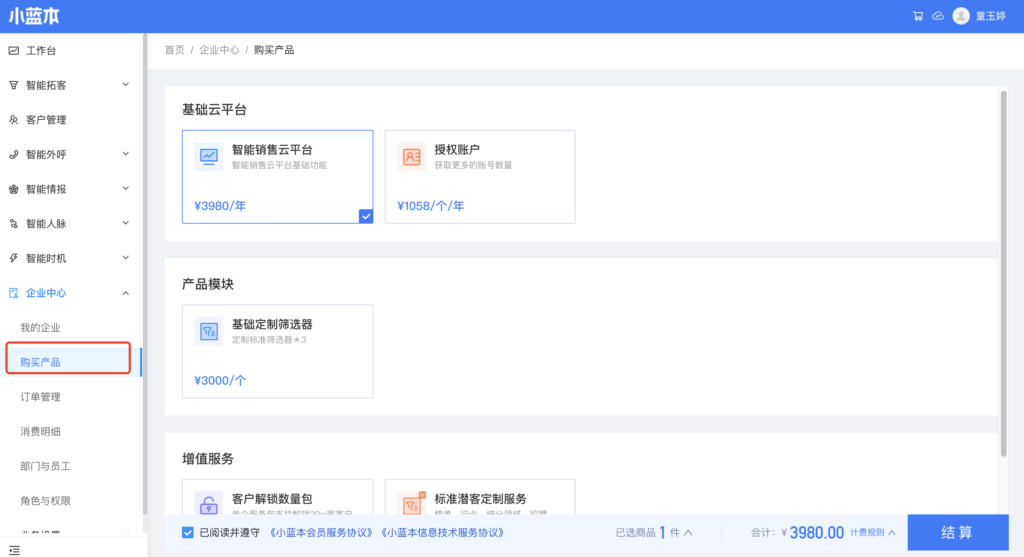This screenshot has height=557, width=1024.
Task: Click the cloud download icon in header
Action: click(x=937, y=16)
